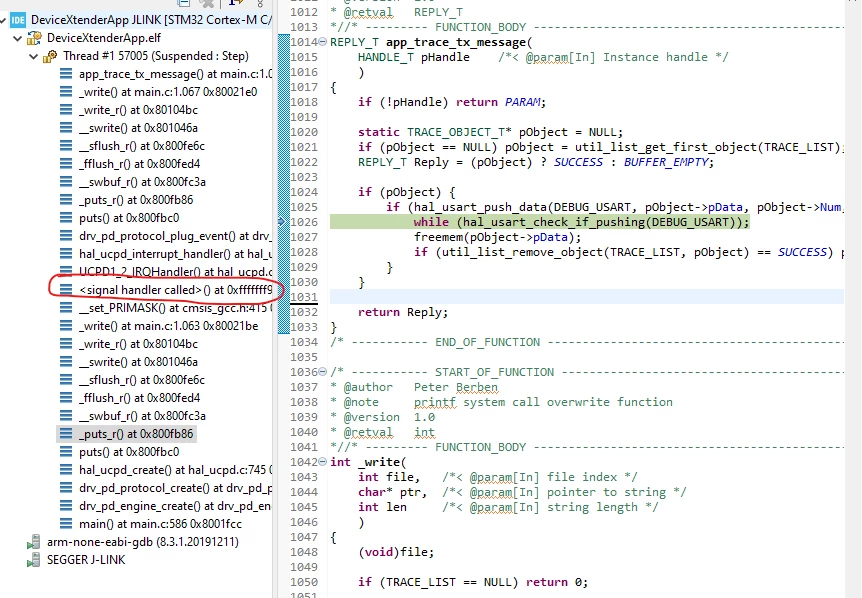Click the DeviceXtenderApp.elf process icon
Viewport: 862px width, 598px height.
[34, 38]
